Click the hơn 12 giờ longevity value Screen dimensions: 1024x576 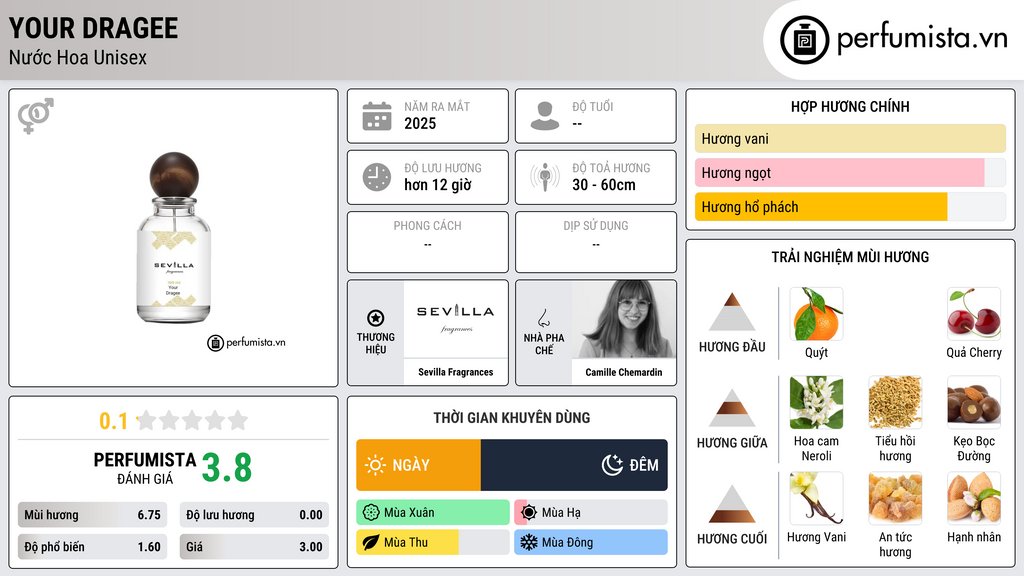coord(438,185)
